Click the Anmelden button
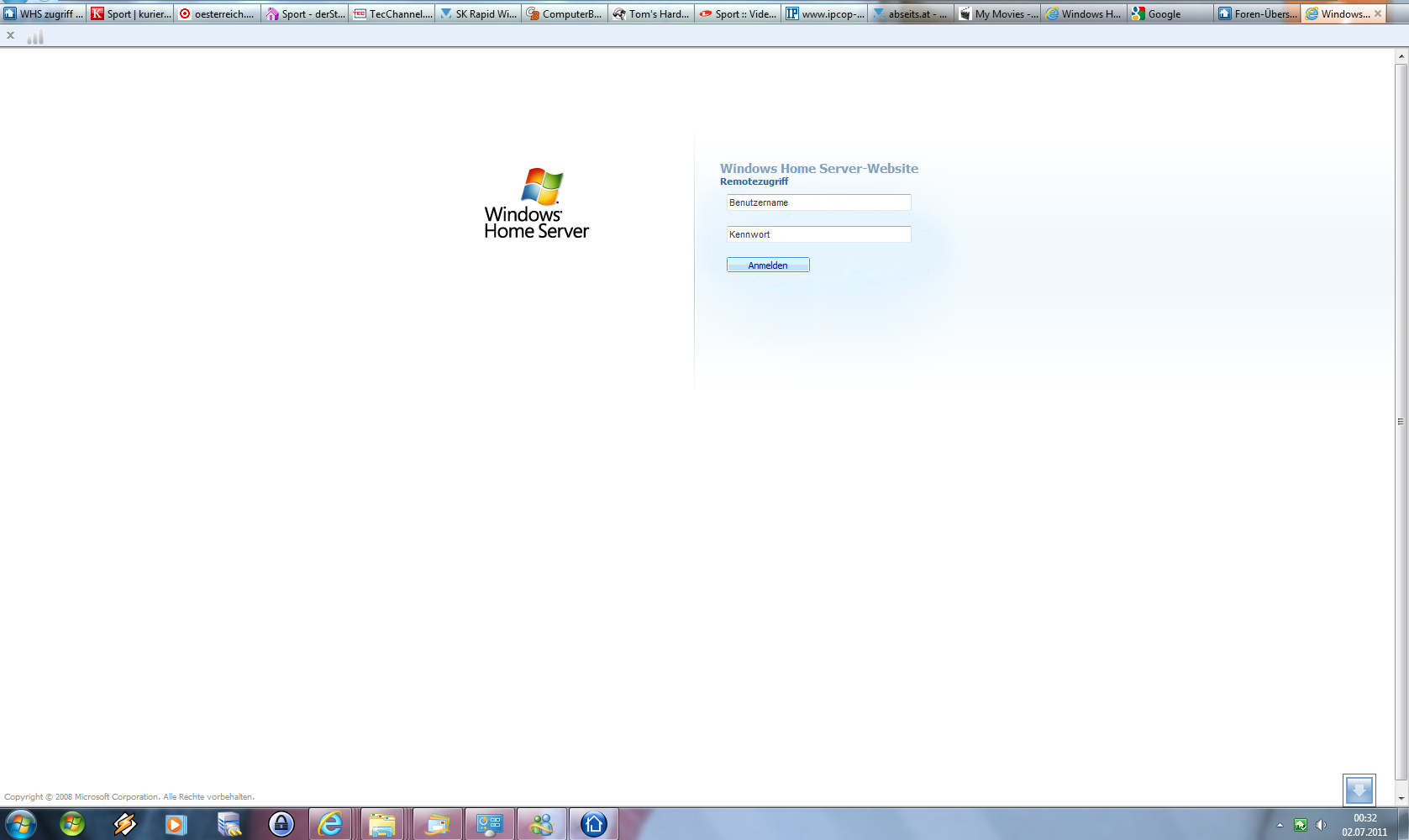This screenshot has width=1409, height=840. (768, 265)
